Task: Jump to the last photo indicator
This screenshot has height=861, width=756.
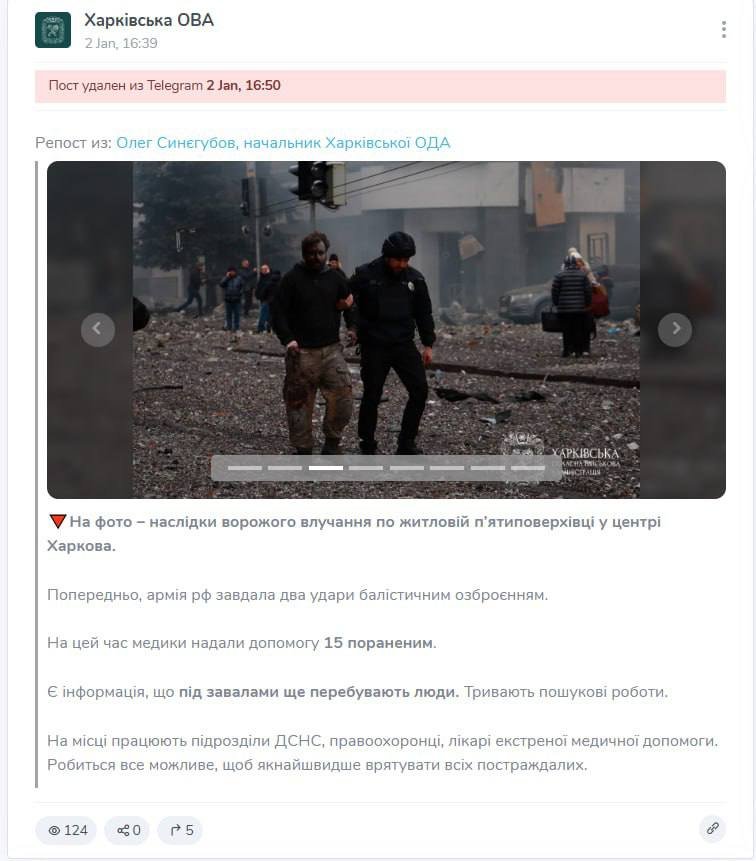Action: (x=528, y=468)
